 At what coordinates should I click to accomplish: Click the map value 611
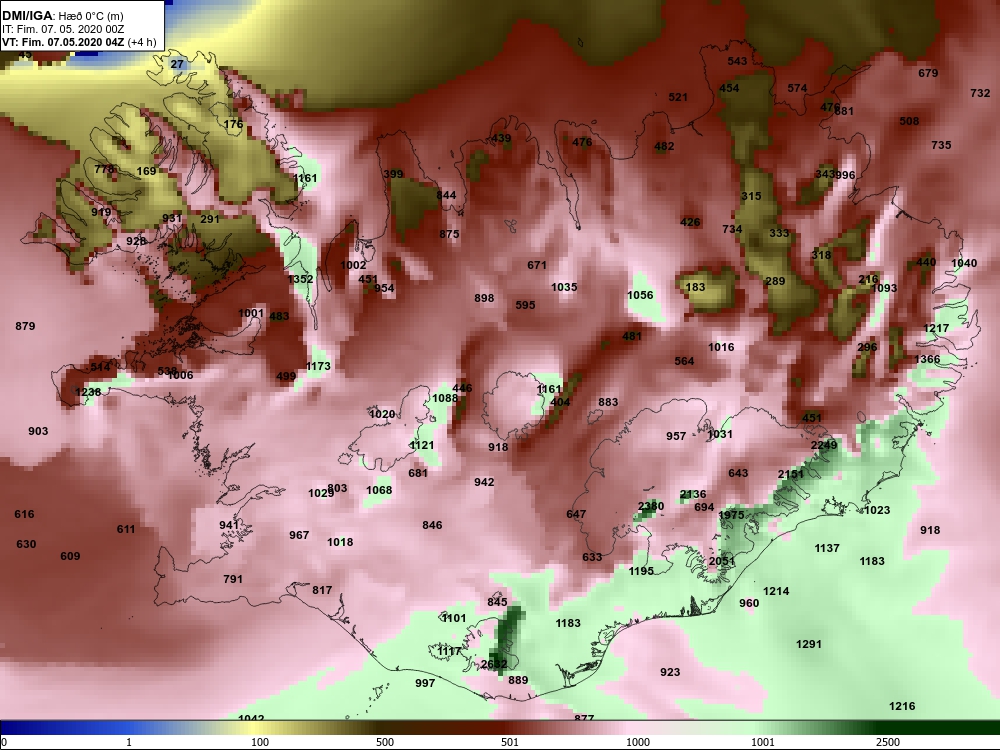click(x=126, y=529)
